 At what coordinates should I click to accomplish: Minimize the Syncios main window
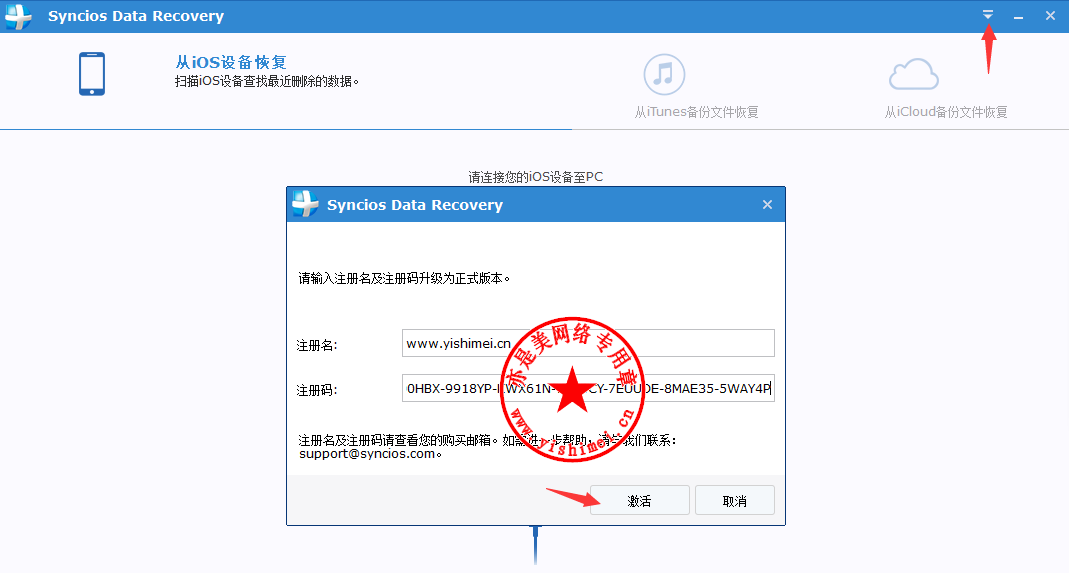click(1018, 16)
